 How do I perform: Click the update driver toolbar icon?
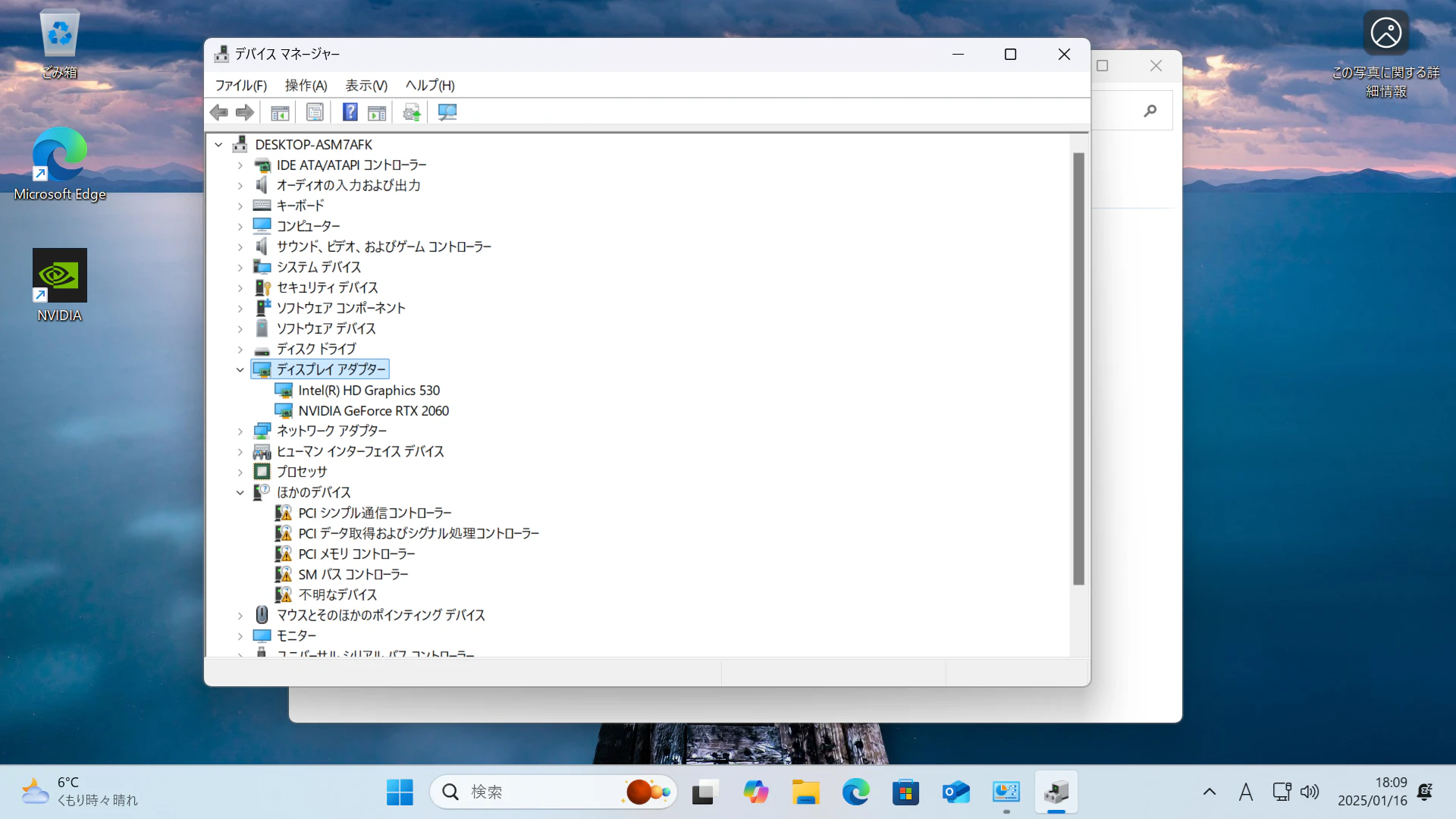[412, 113]
